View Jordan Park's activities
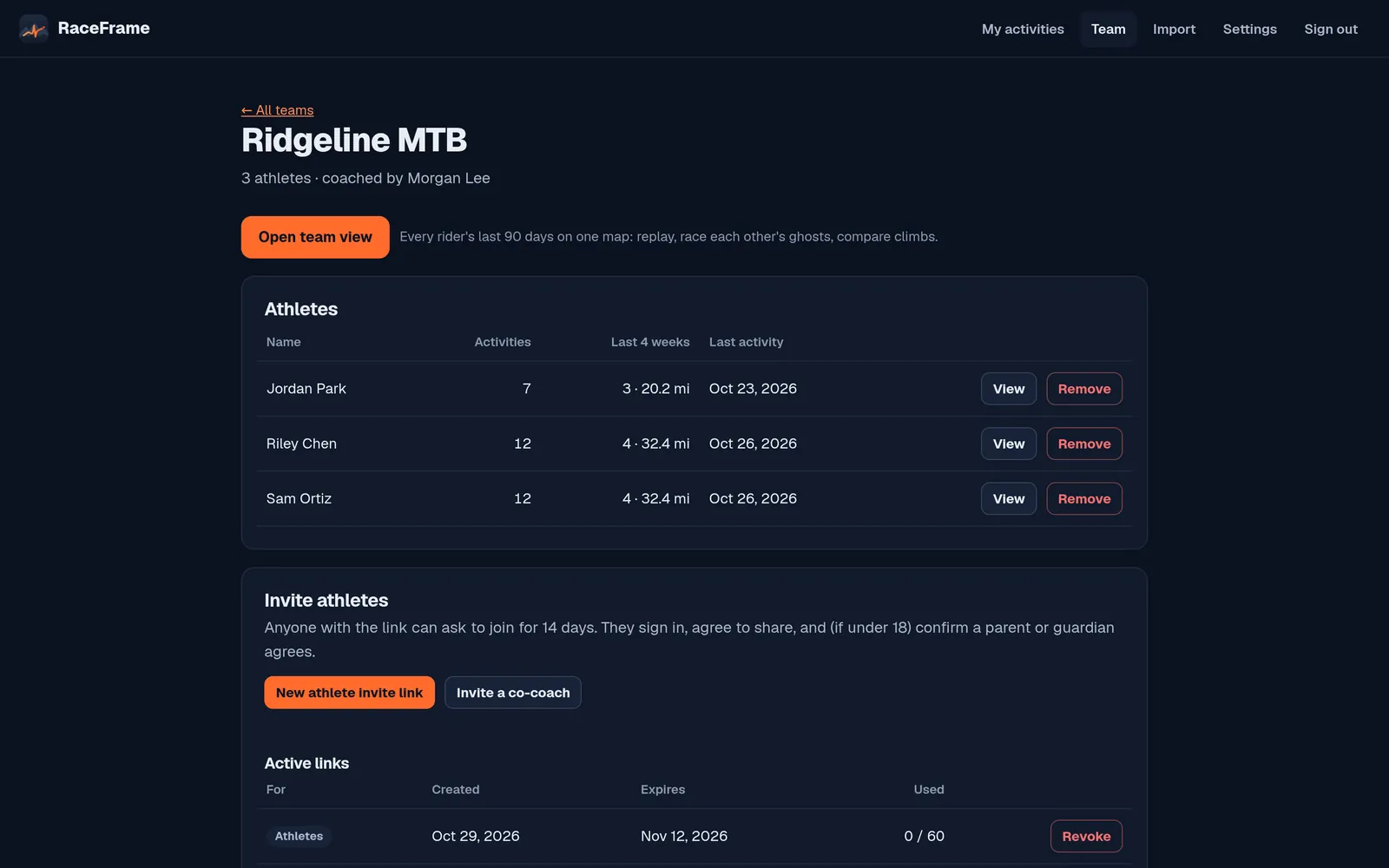The height and width of the screenshot is (868, 1389). click(1008, 389)
